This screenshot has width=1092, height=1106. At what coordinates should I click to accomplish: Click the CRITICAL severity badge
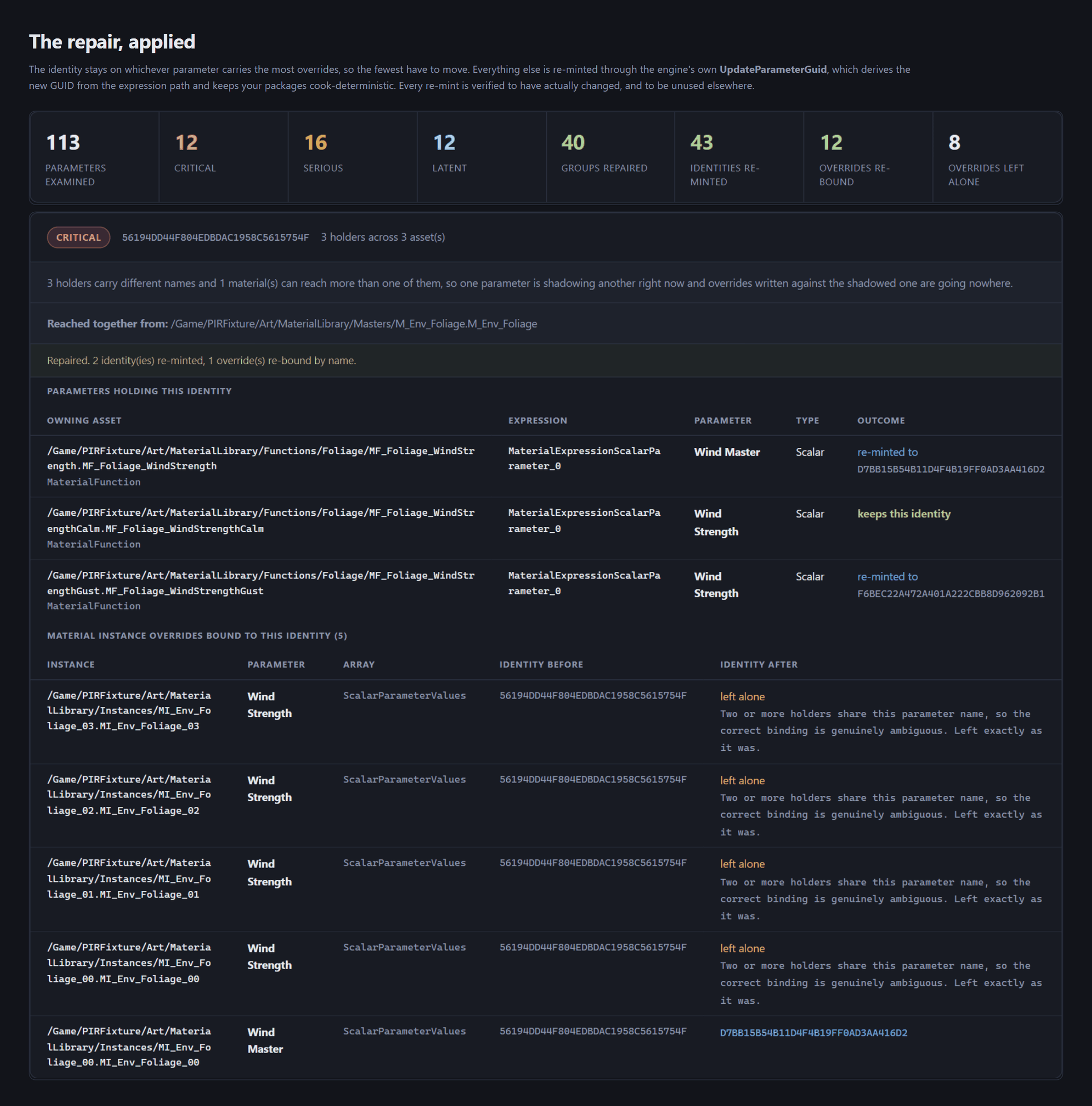[x=78, y=237]
